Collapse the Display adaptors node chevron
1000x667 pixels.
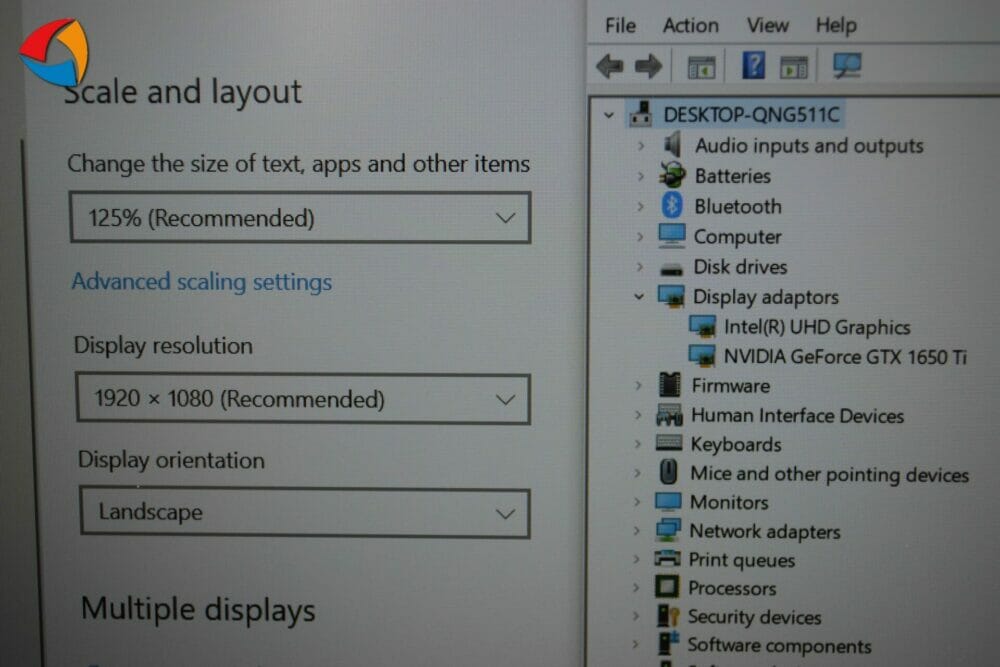click(638, 297)
